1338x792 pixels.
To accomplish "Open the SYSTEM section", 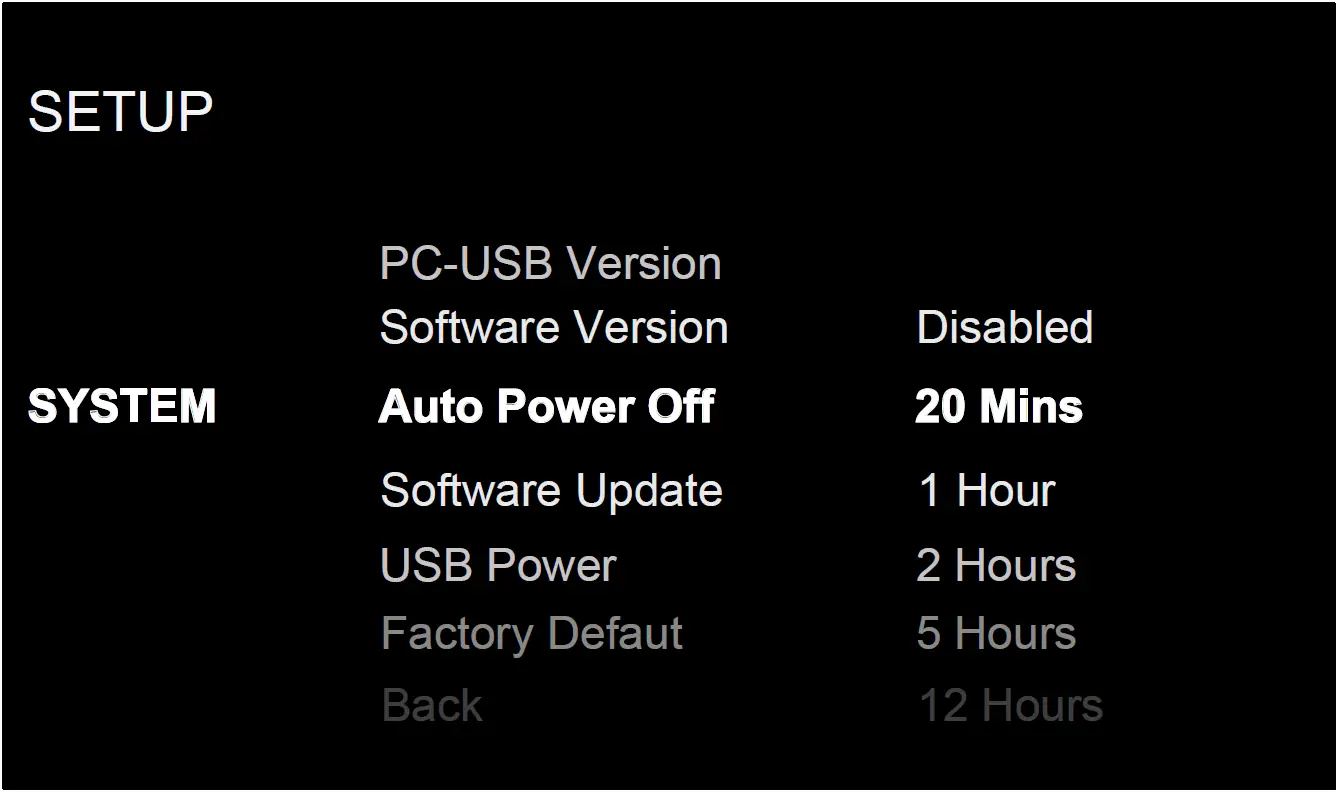I will coord(123,406).
